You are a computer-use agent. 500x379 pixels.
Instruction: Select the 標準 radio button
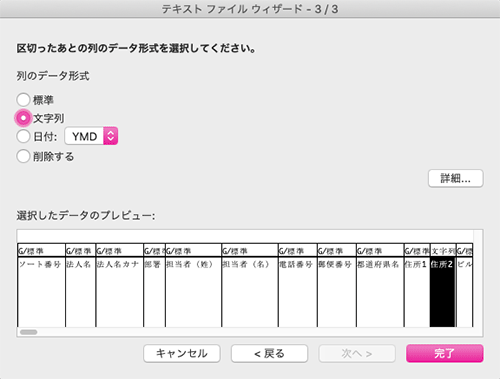23,99
